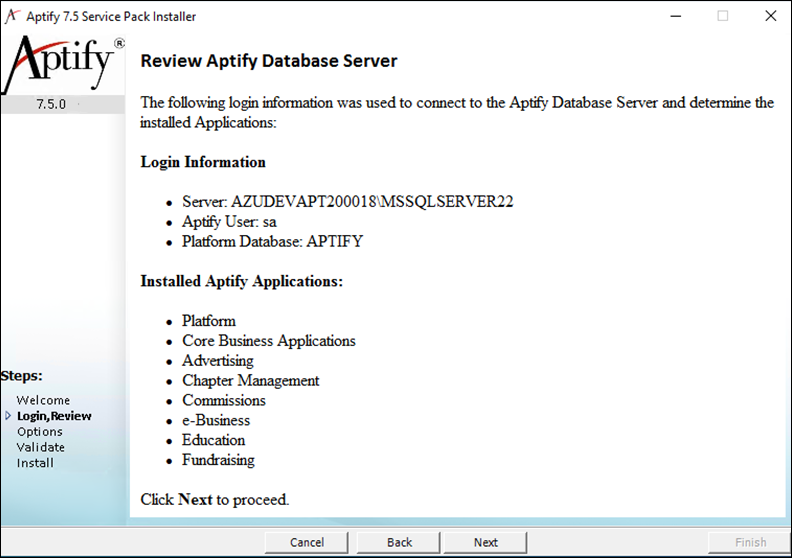Click the disabled Finish button
The width and height of the screenshot is (792, 558).
pyautogui.click(x=750, y=542)
